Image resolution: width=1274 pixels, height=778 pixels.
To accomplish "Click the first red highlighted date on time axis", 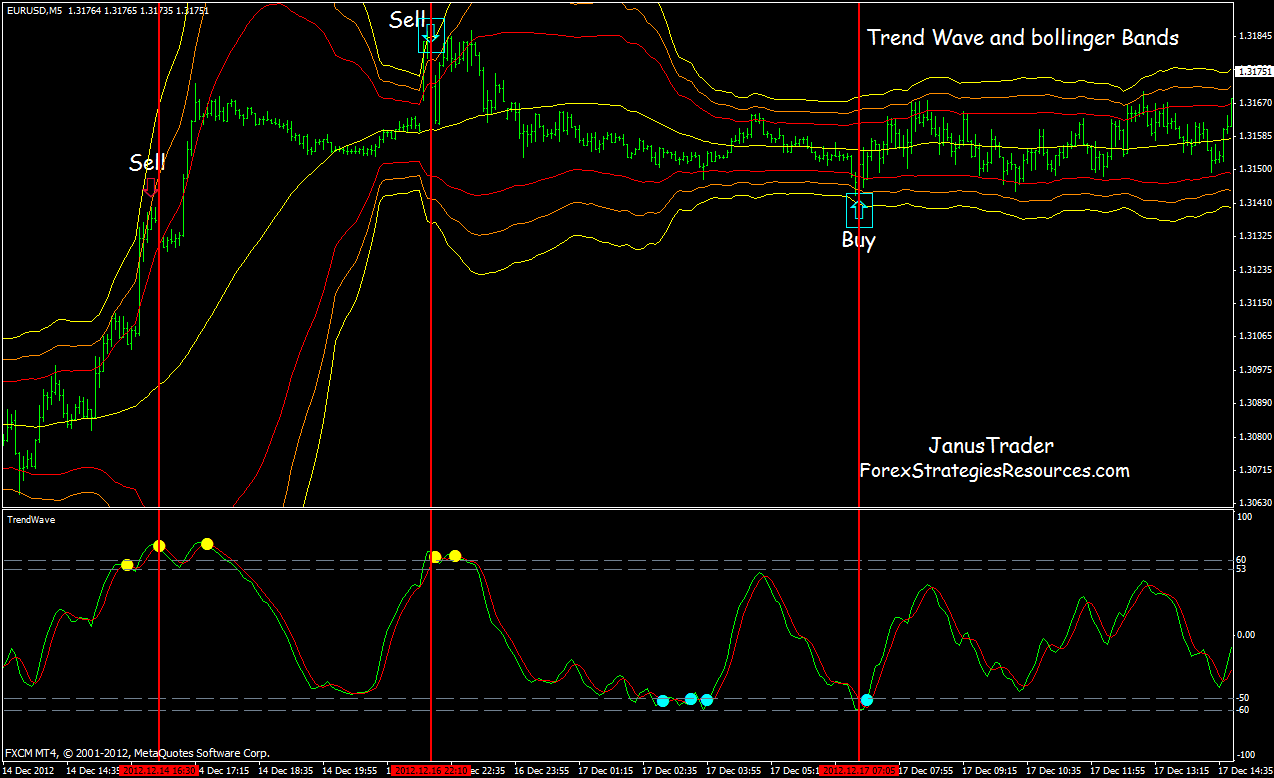I will point(159,771).
